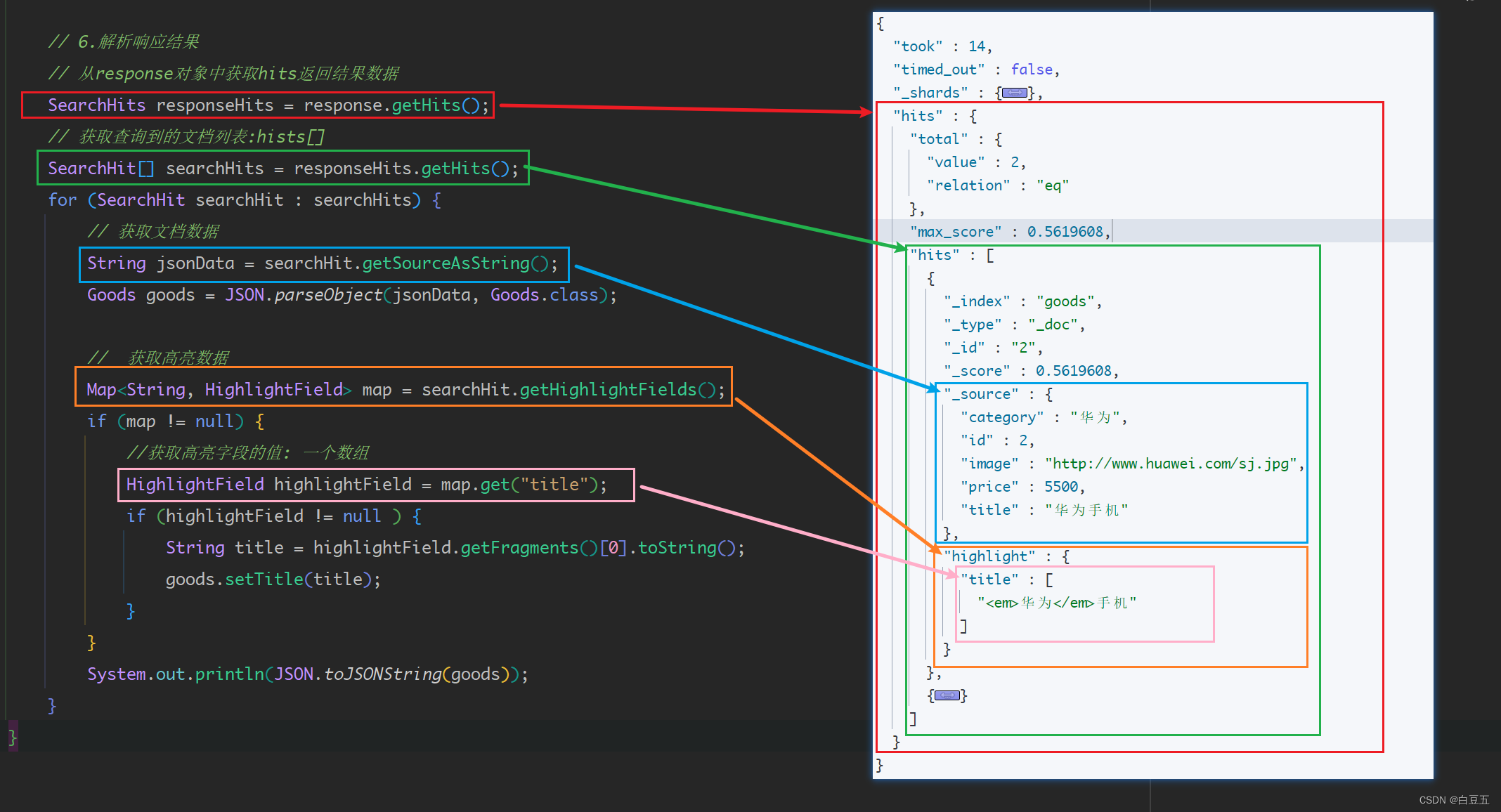Click the price value 5500
1501x812 pixels.
1061,487
